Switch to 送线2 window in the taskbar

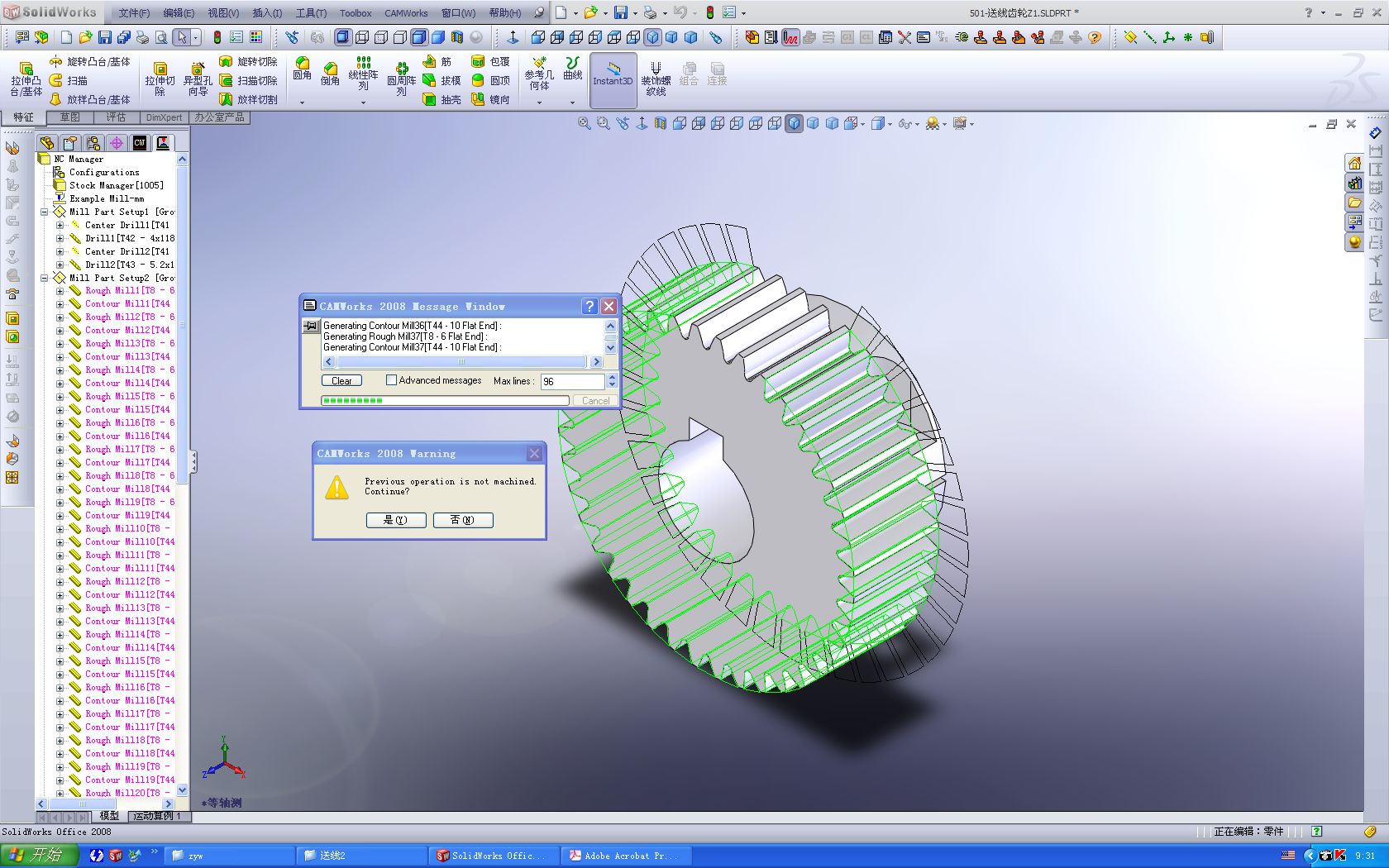tap(361, 856)
